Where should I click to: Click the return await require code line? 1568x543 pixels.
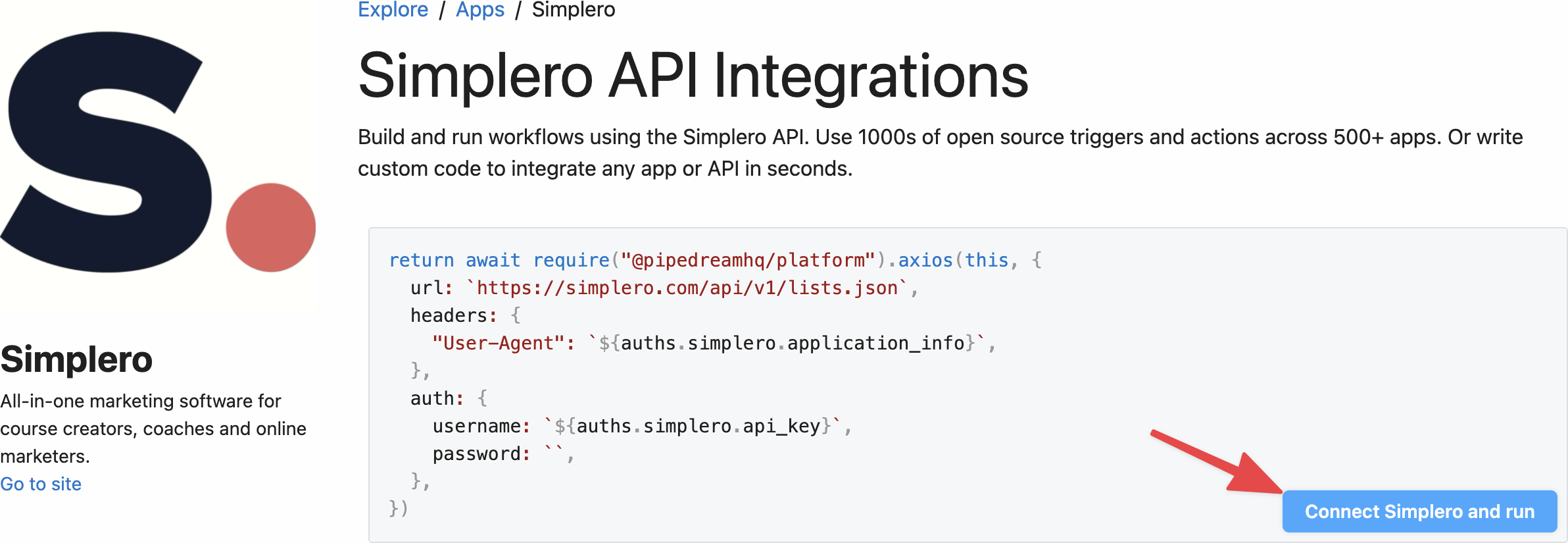716,260
